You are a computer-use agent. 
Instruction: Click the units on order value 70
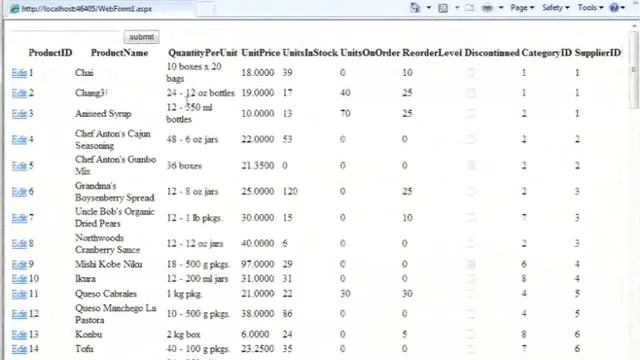(345, 113)
